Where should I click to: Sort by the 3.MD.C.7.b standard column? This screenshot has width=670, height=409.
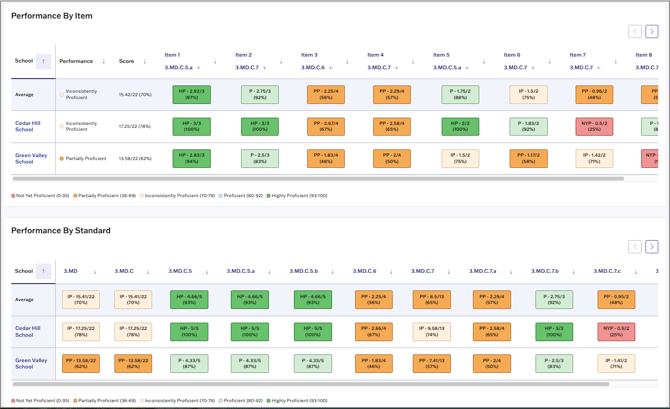573,271
